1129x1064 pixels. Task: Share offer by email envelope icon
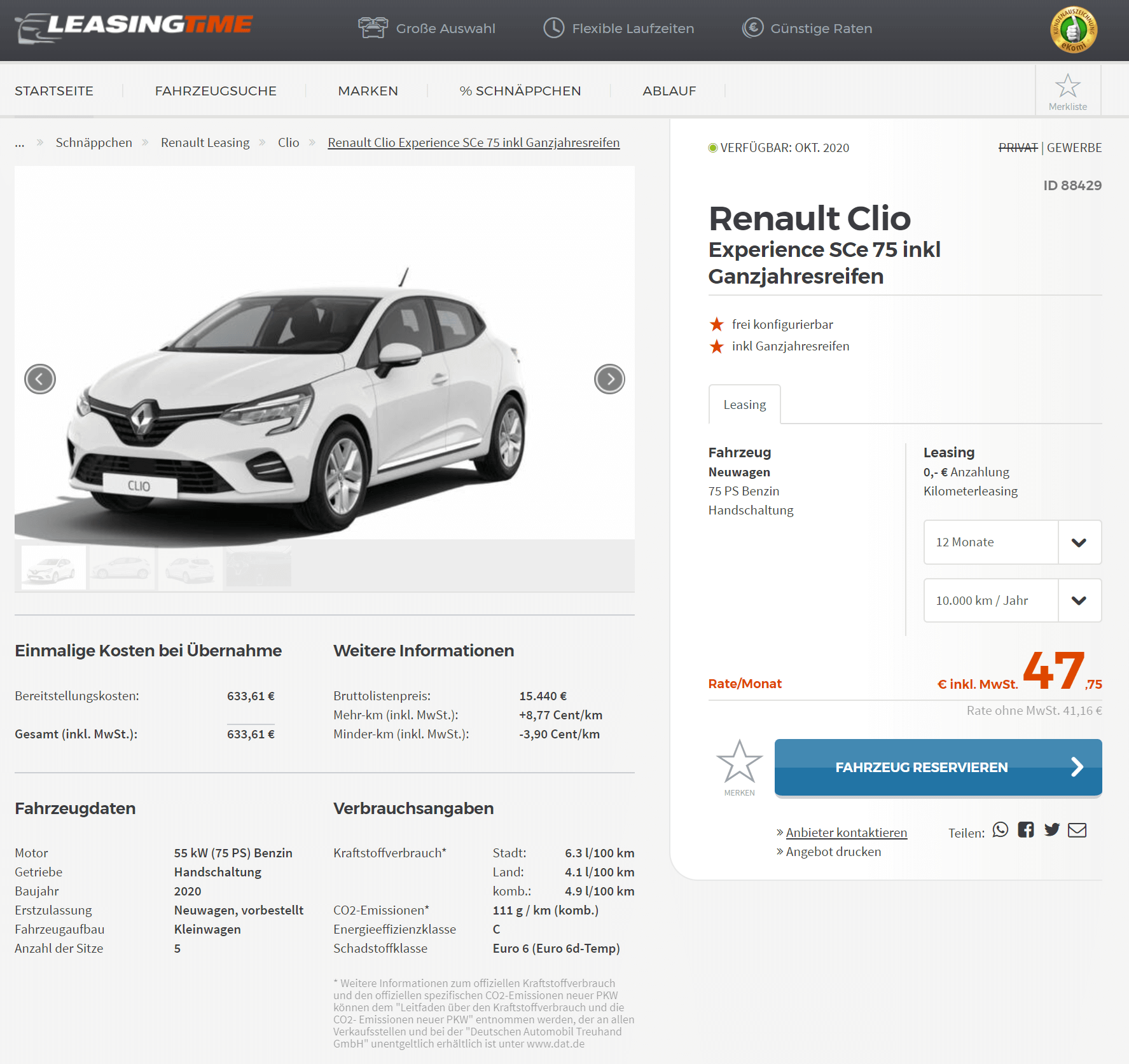click(1077, 830)
